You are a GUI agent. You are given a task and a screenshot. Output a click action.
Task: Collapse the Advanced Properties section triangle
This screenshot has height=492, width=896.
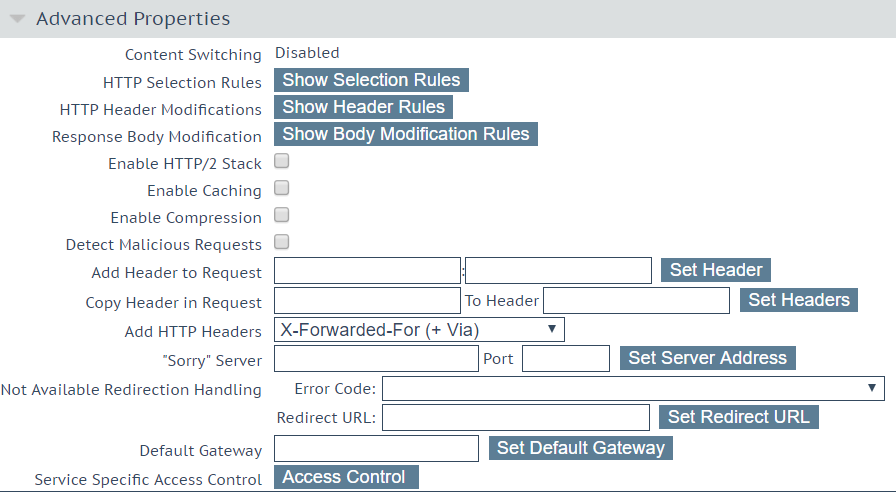click(x=18, y=19)
